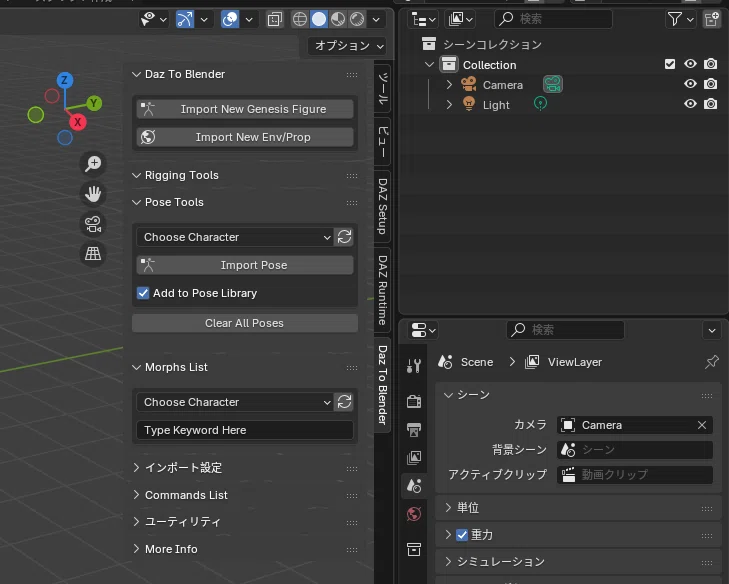Click Clear All Poses button
Image resolution: width=729 pixels, height=584 pixels.
click(245, 323)
